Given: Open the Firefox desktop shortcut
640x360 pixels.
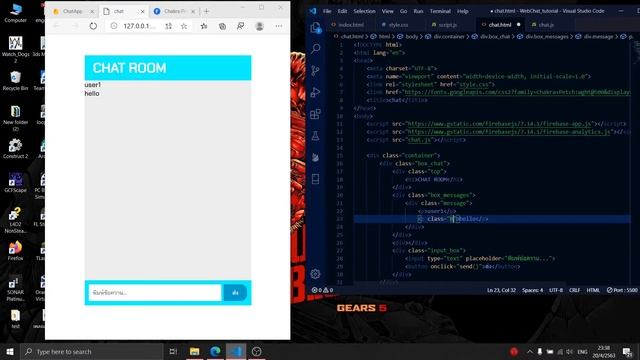Looking at the screenshot, I should 16,251.
